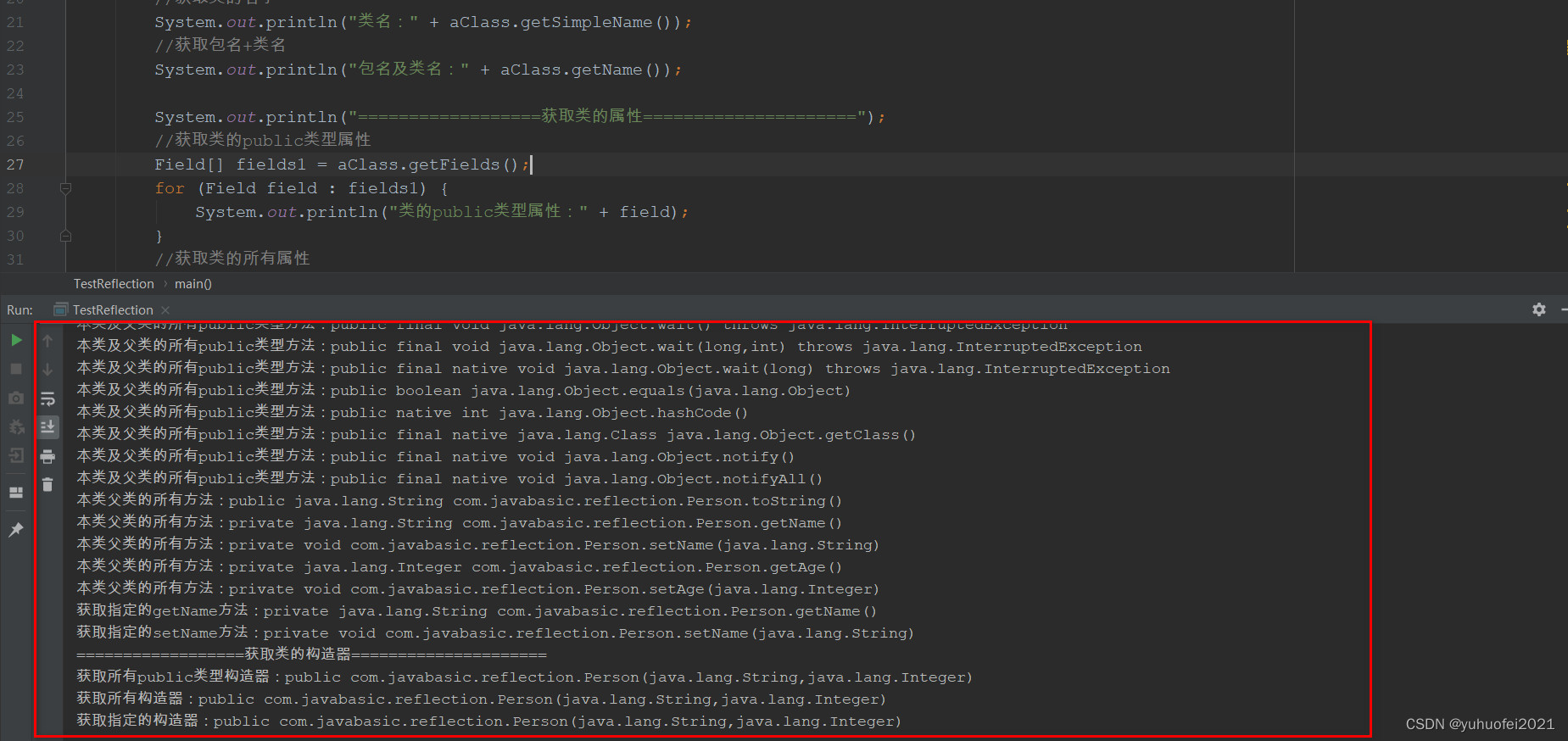Open Run panel settings gear
Image resolution: width=1568 pixels, height=741 pixels.
tap(1539, 309)
